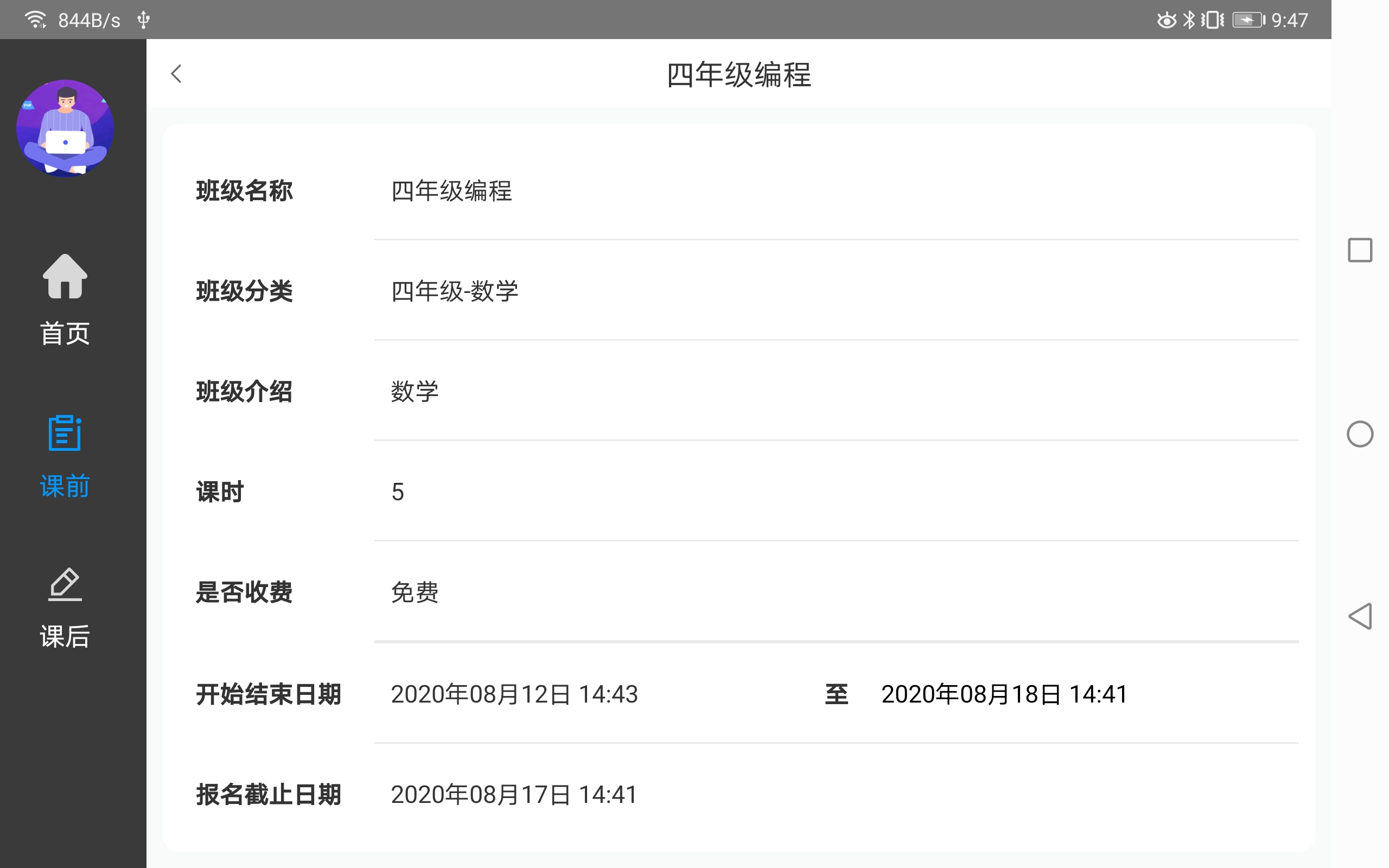1389x868 pixels.
Task: Tap the circle home navigation icon
Action: click(1360, 435)
